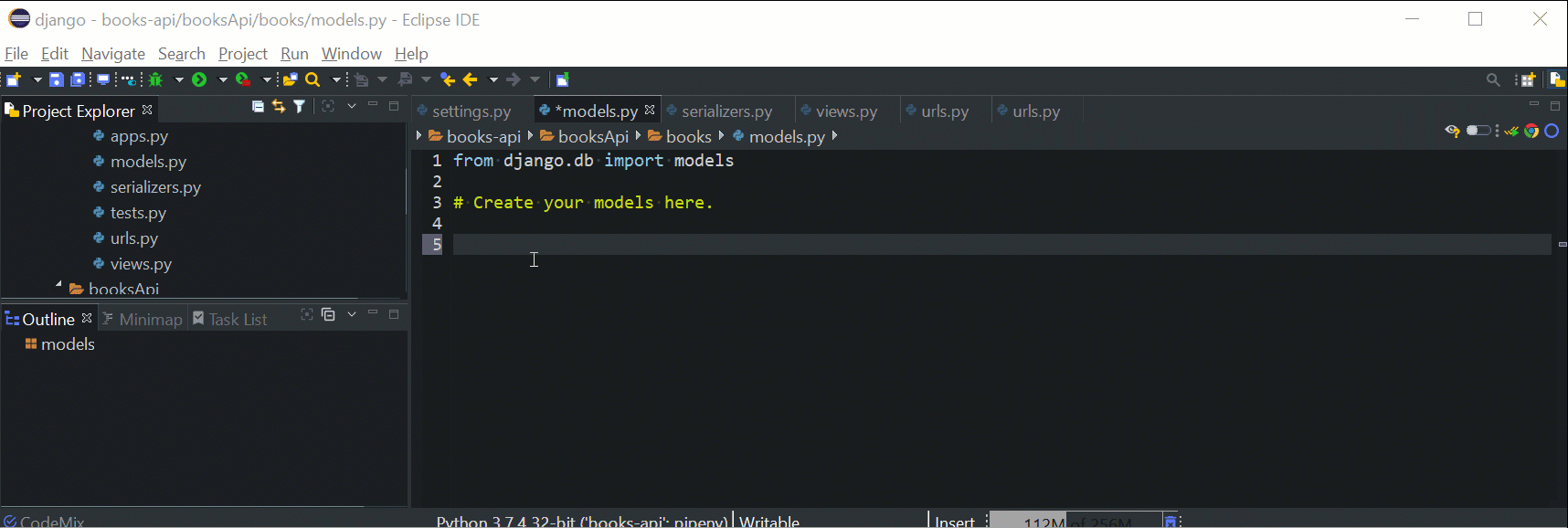
Task: Click the Open Perspective icon
Action: click(x=1526, y=80)
